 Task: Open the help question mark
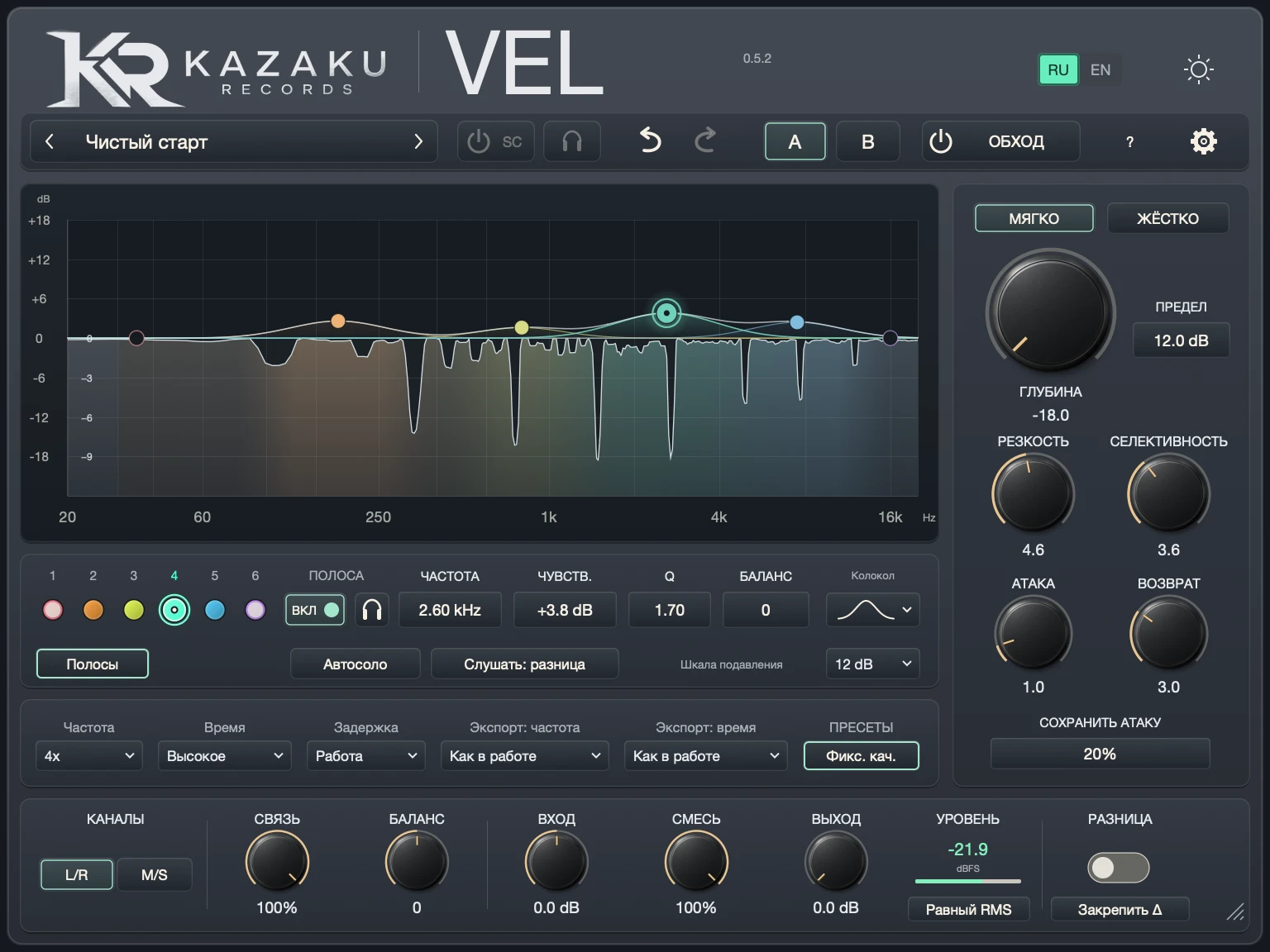click(x=1129, y=142)
